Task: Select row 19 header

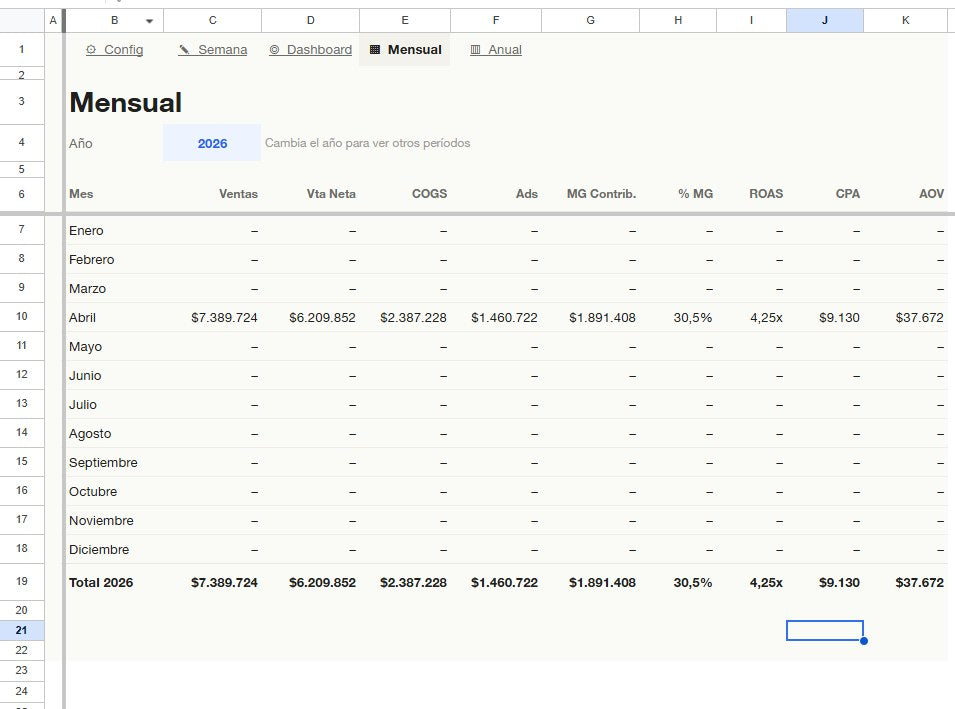Action: (x=22, y=582)
